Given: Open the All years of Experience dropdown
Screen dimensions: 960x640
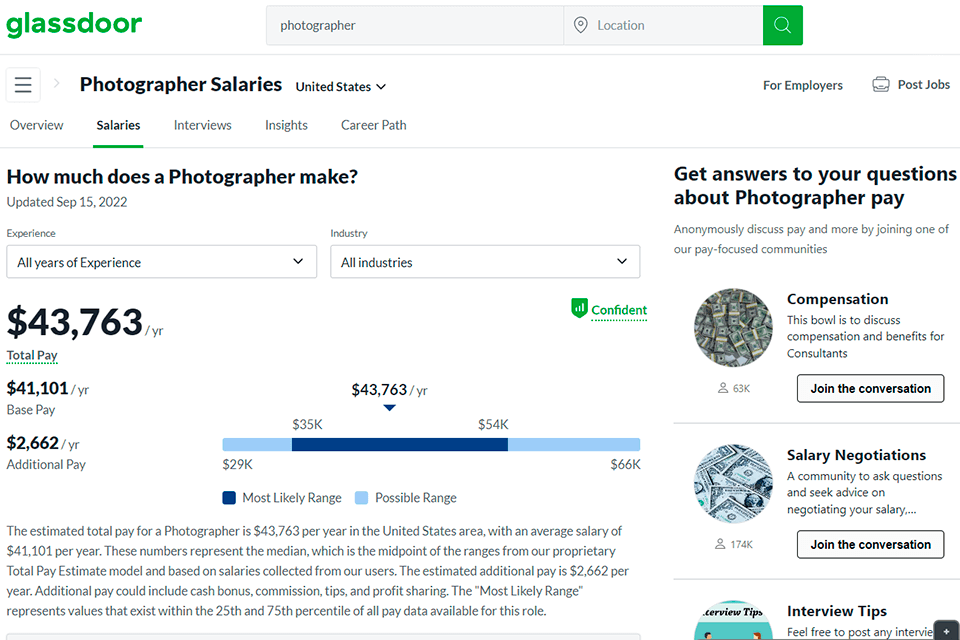Looking at the screenshot, I should pyautogui.click(x=161, y=261).
